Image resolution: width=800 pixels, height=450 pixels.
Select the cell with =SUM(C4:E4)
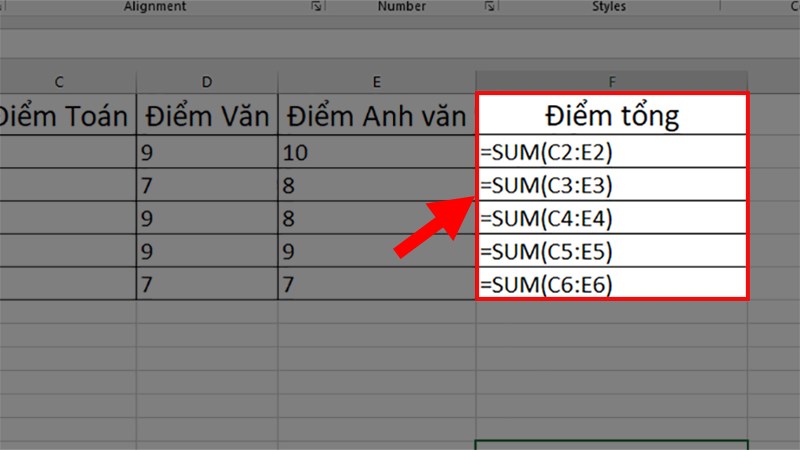[612, 218]
